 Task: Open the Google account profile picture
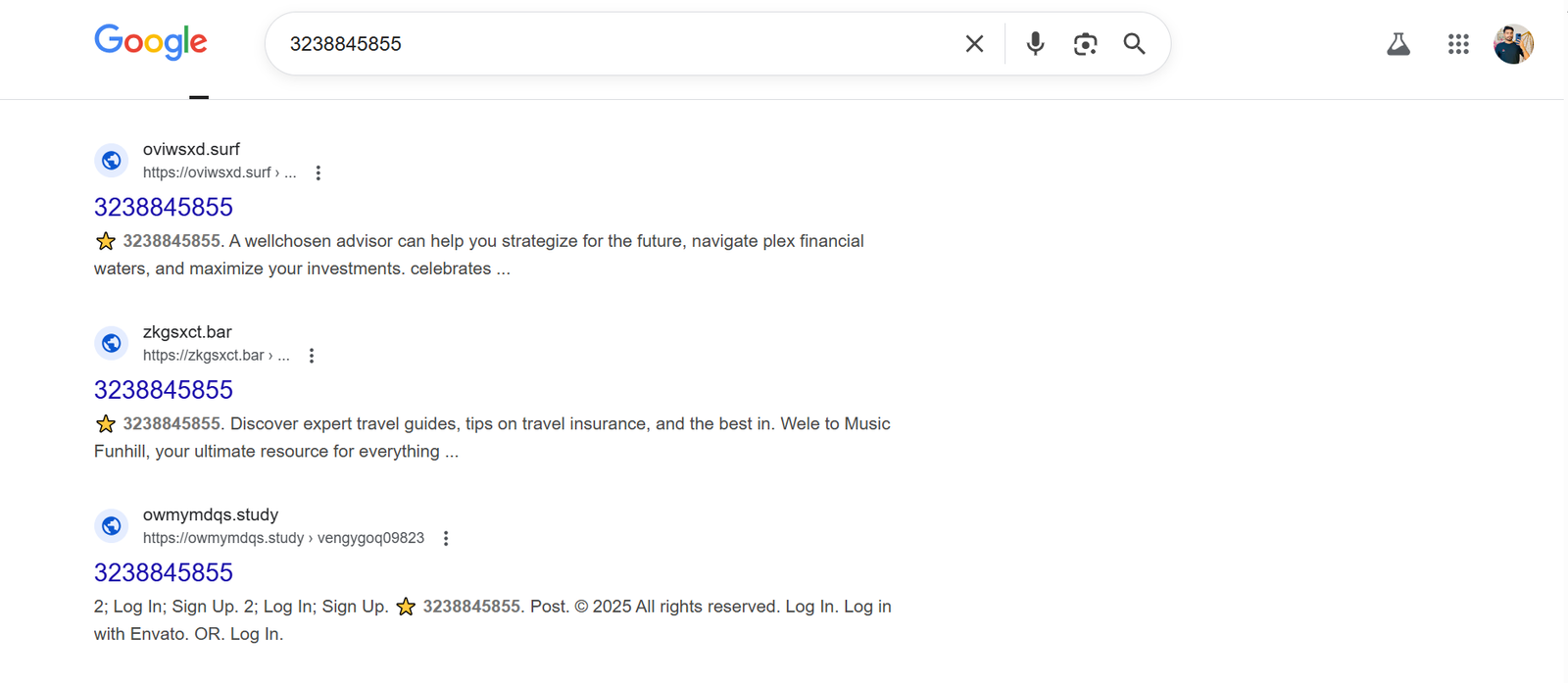click(x=1513, y=44)
